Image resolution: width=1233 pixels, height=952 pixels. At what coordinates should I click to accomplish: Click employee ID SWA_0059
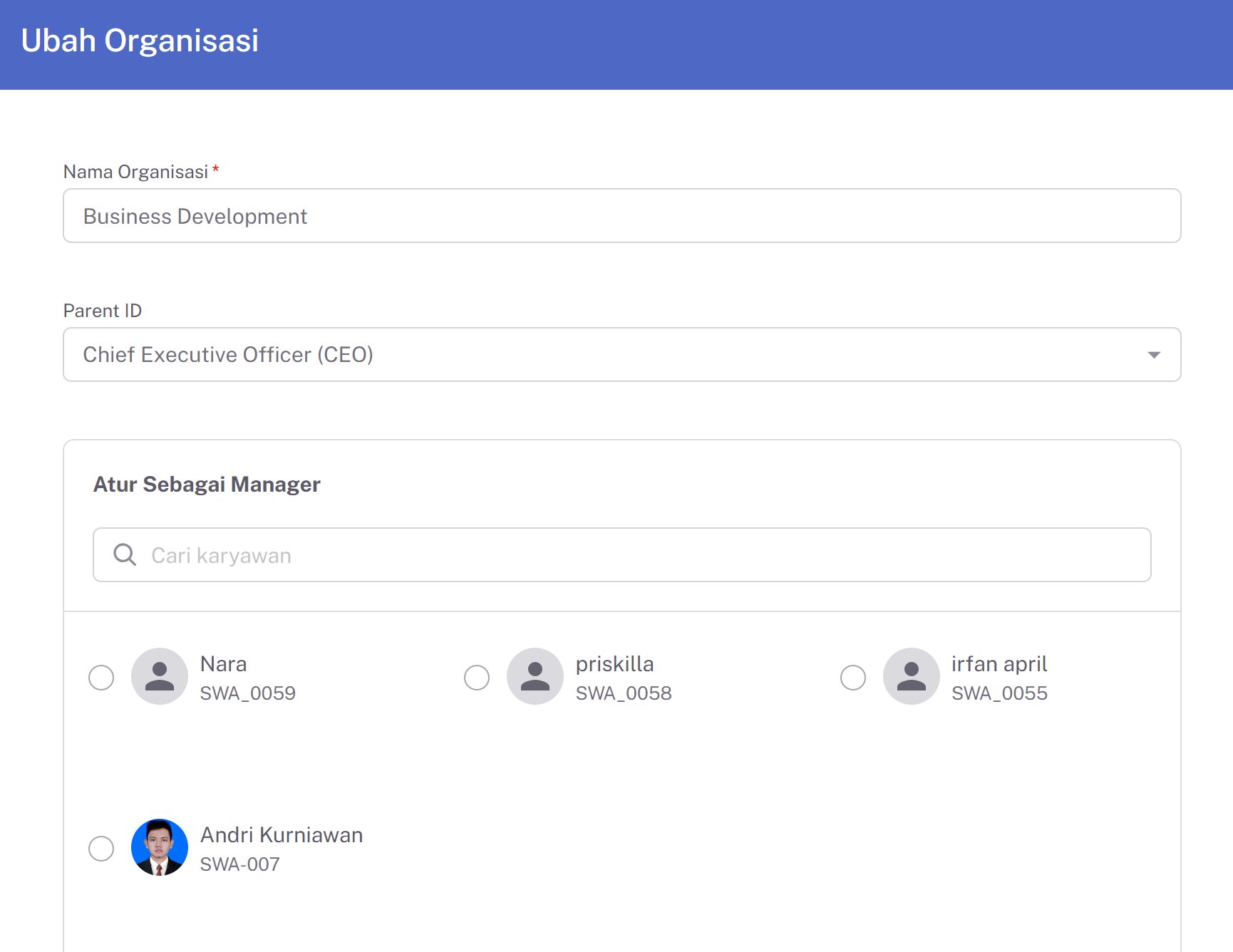point(247,693)
